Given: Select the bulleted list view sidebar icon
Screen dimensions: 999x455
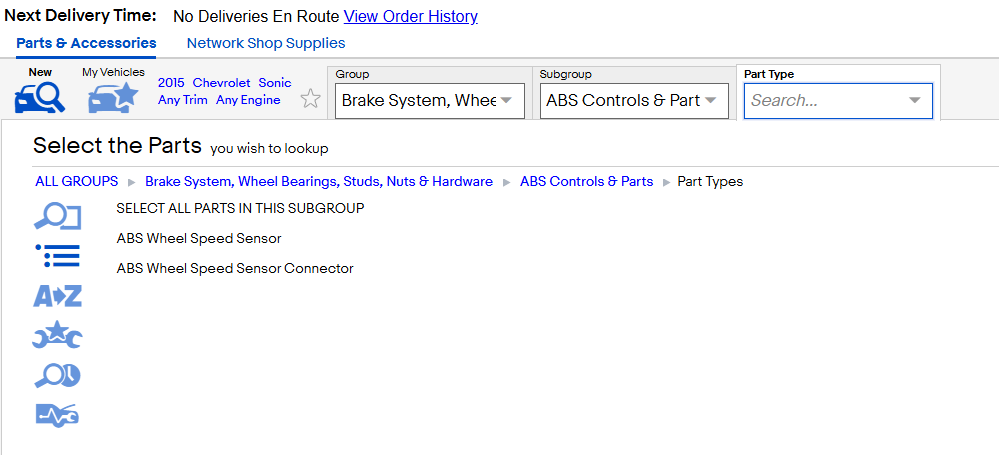Looking at the screenshot, I should [57, 256].
